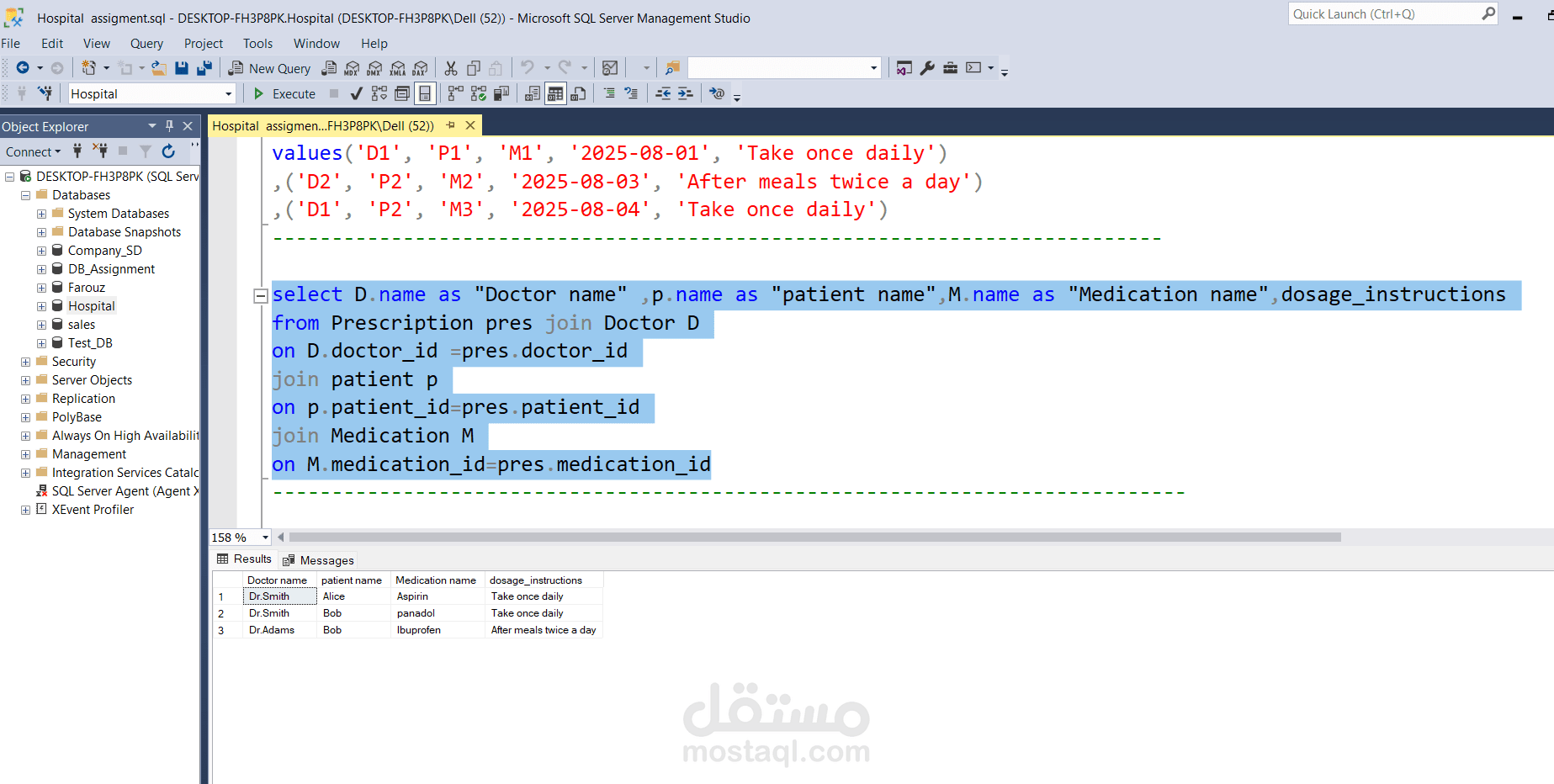The image size is (1554, 784).
Task: Close the Hospital assigmen query tab
Action: (x=470, y=125)
